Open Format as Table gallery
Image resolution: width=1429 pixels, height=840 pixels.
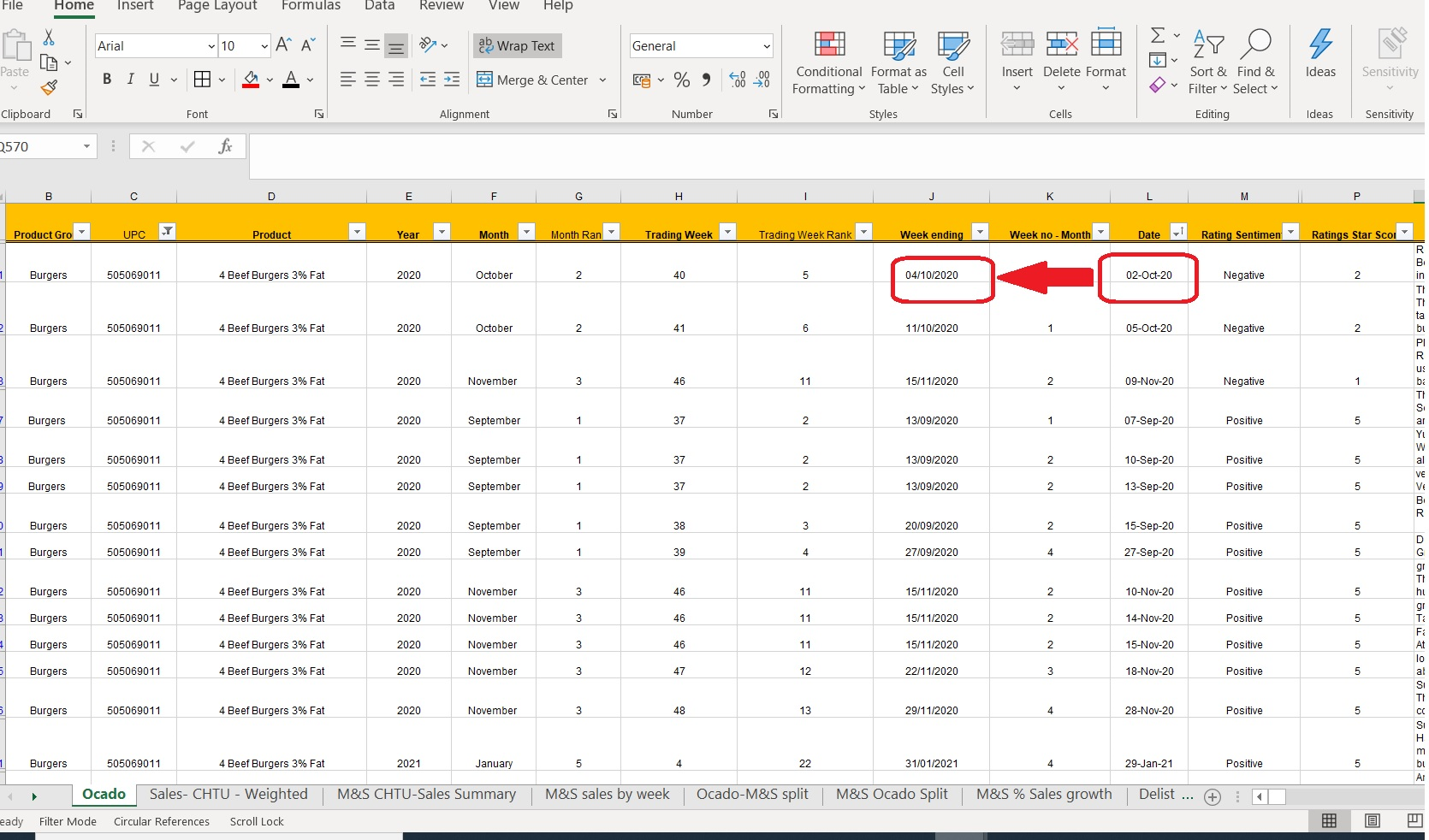point(898,63)
